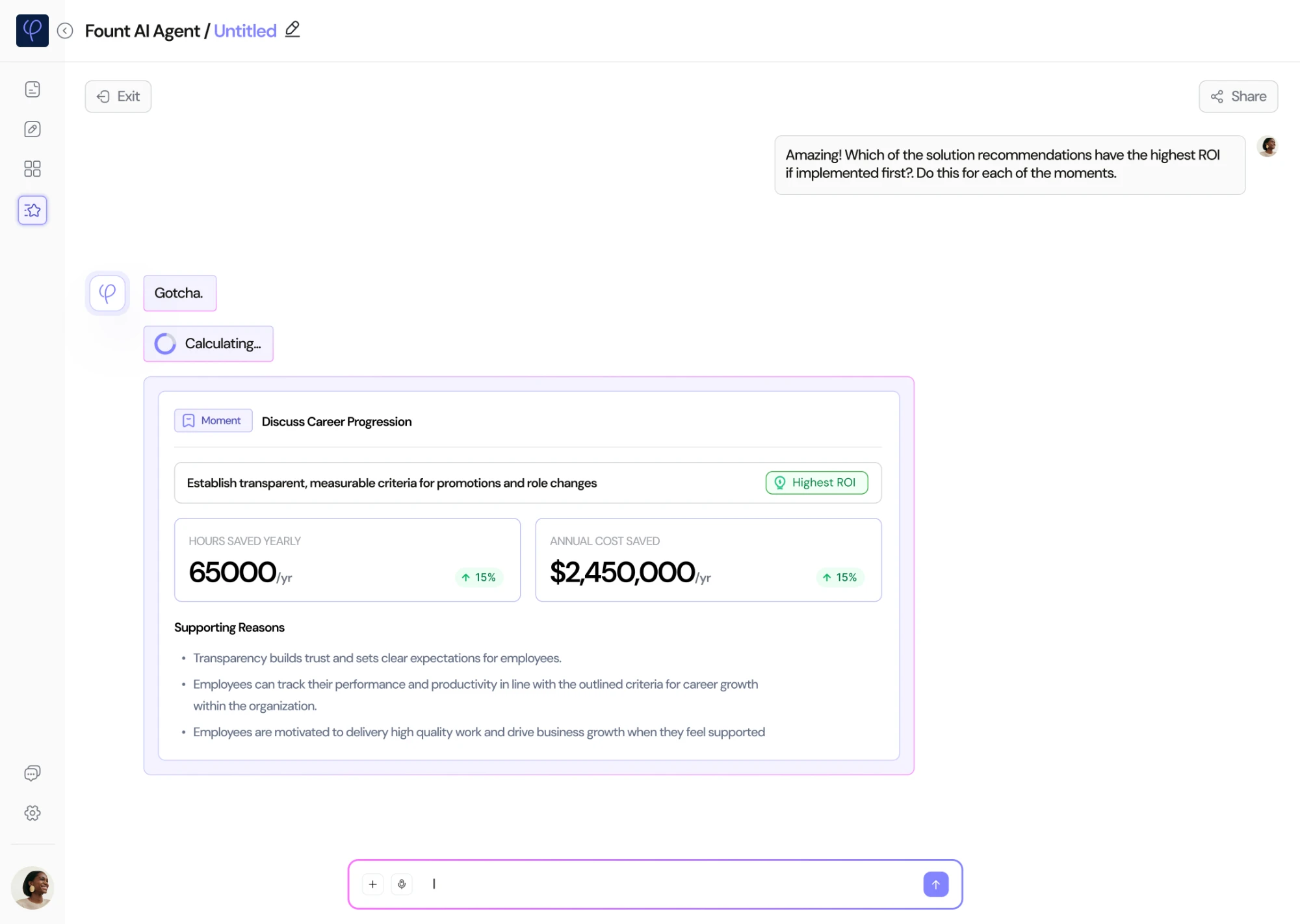This screenshot has height=924, width=1300.
Task: Open the chat bubble icon in sidebar
Action: [32, 773]
